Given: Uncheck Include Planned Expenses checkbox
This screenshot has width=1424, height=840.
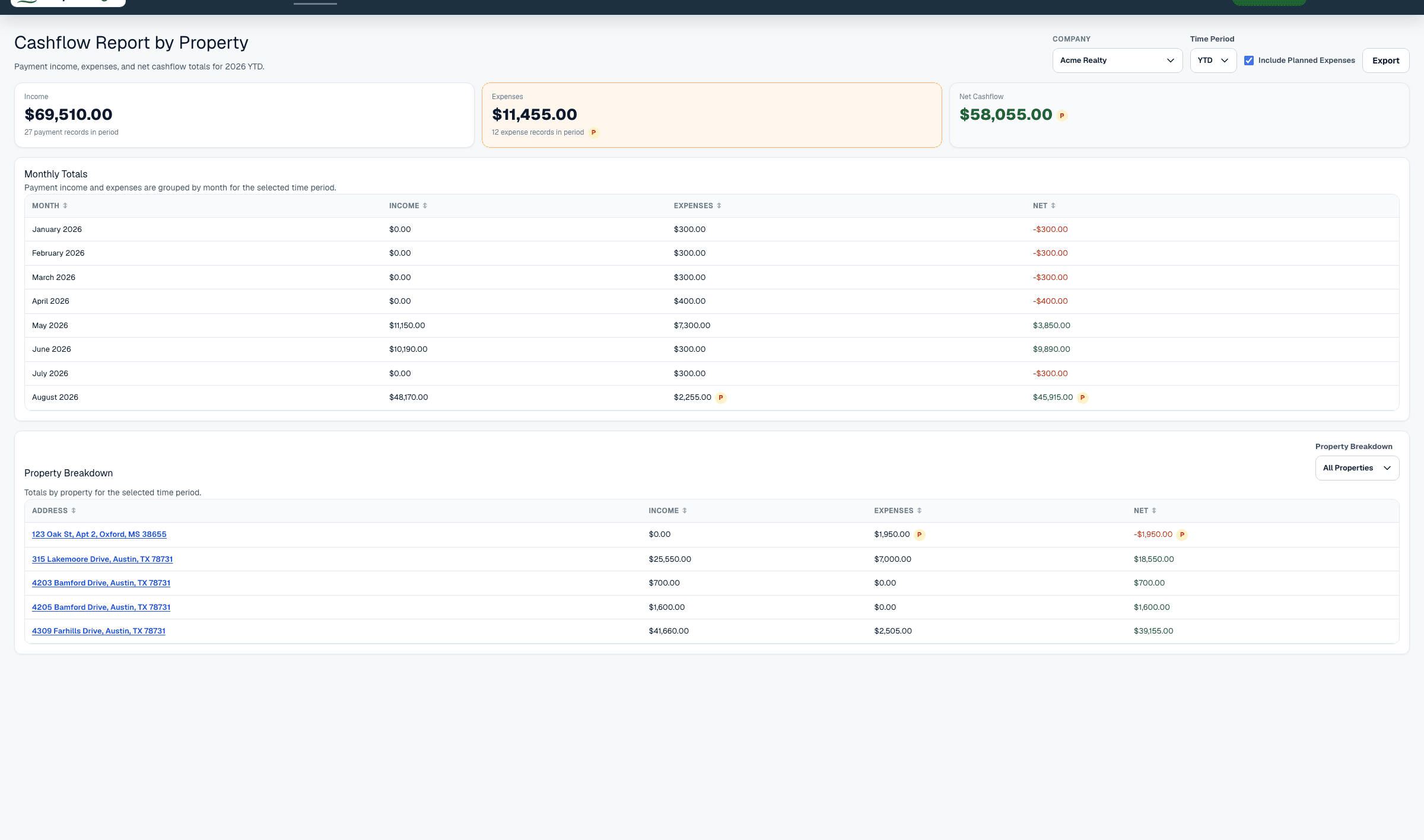Looking at the screenshot, I should pyautogui.click(x=1249, y=61).
